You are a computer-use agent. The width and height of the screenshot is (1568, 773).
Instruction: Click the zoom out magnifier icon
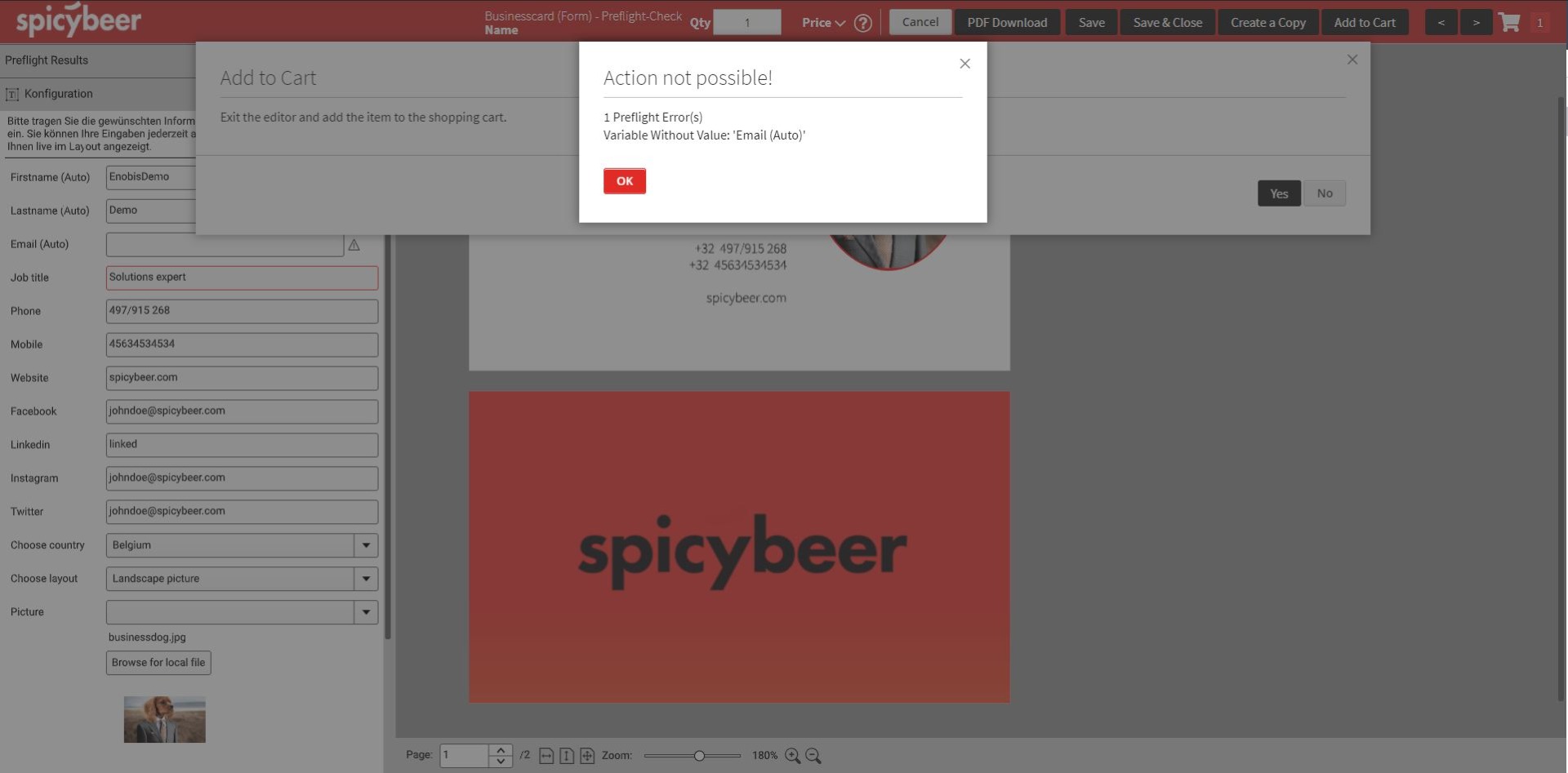click(x=813, y=756)
